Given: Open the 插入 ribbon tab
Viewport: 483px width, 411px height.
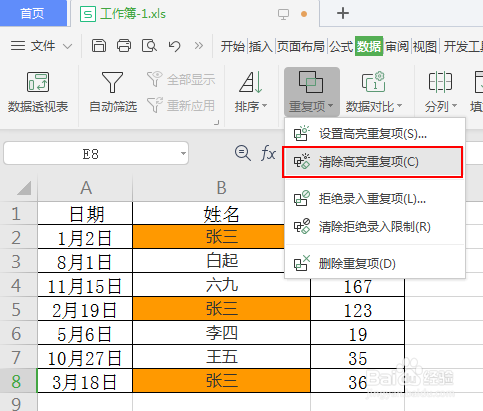Looking at the screenshot, I should click(x=261, y=46).
